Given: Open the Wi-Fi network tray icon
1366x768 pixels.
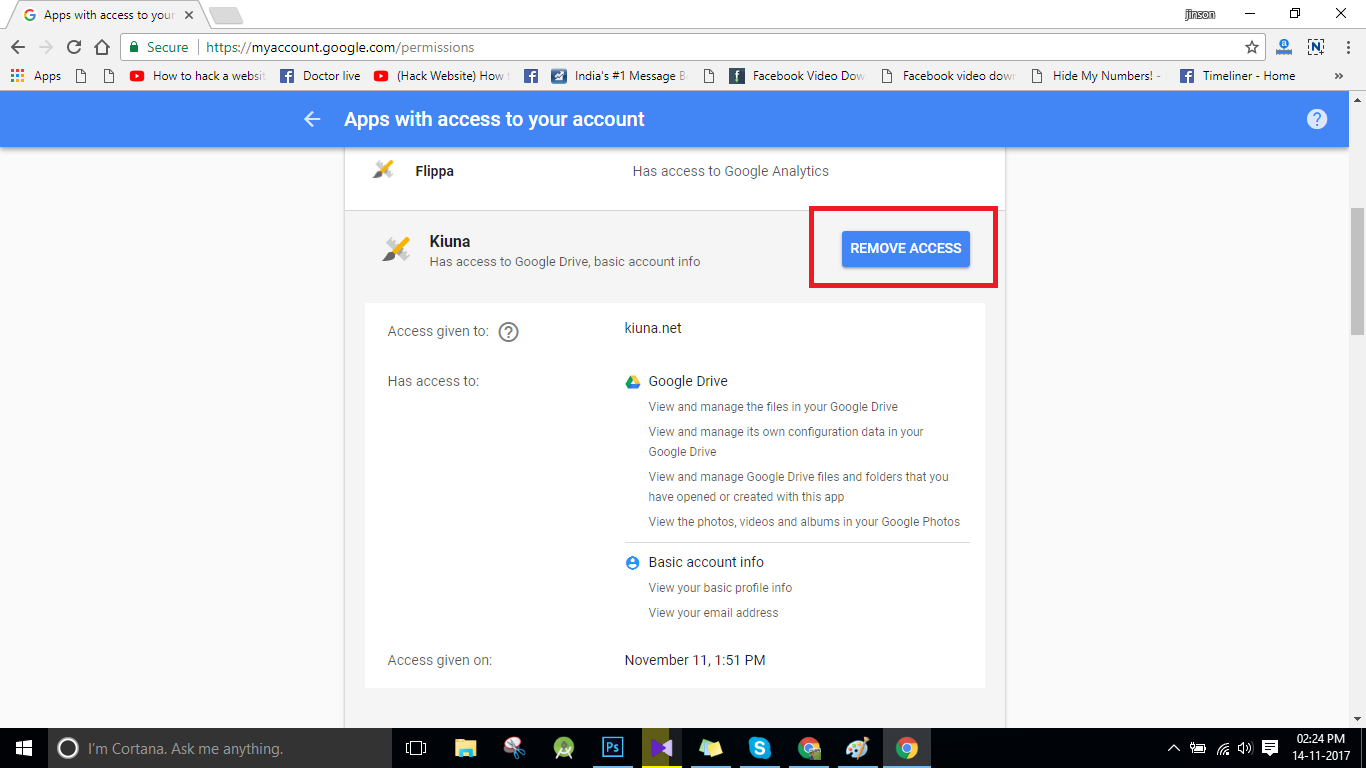Looking at the screenshot, I should [1222, 748].
